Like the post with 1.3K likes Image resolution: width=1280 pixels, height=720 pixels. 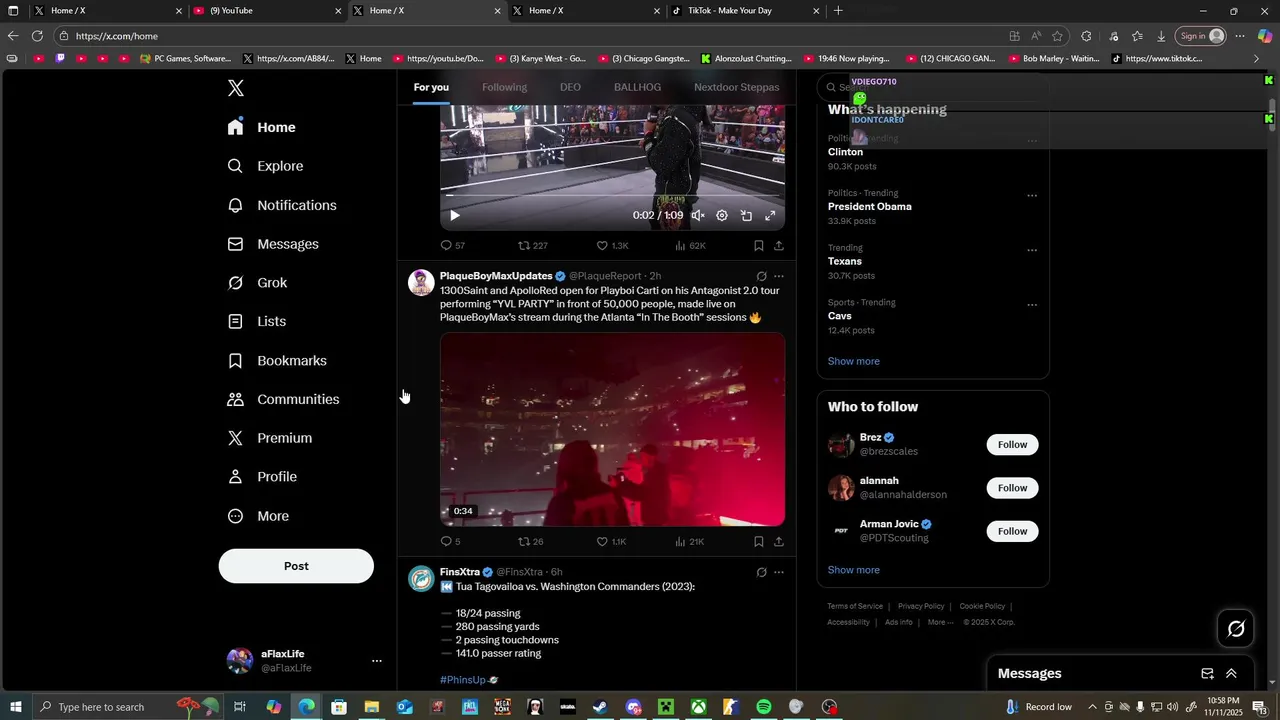tap(612, 245)
